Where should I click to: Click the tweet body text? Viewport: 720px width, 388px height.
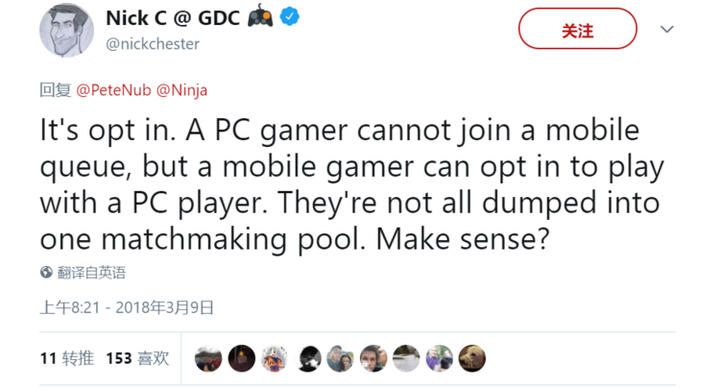click(x=352, y=185)
